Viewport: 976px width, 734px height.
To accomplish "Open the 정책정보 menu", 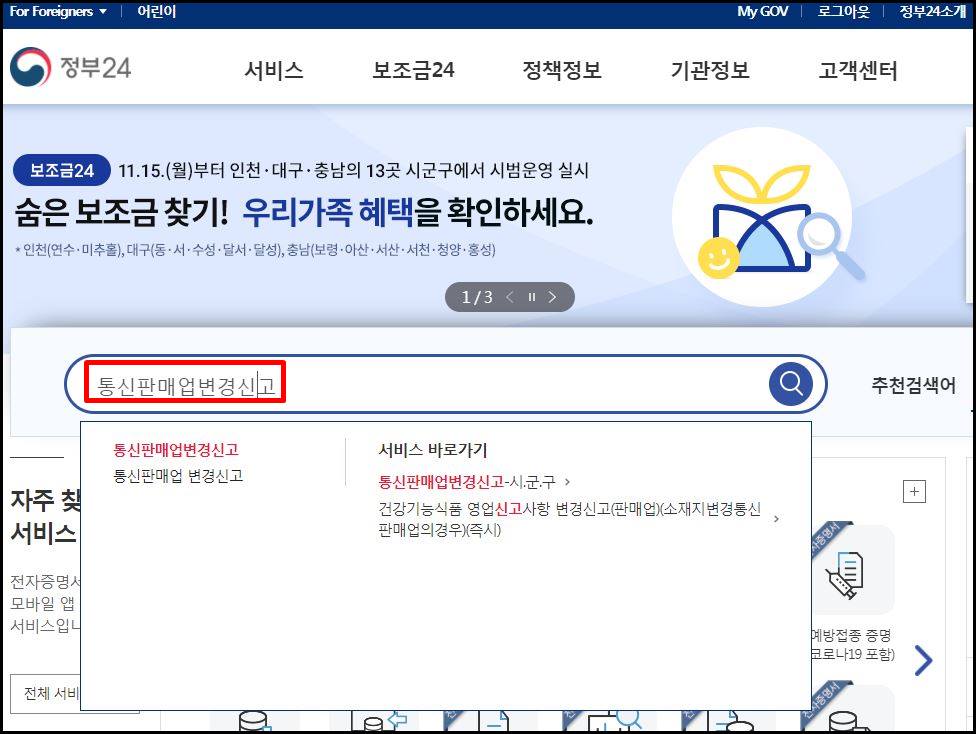I will click(562, 70).
